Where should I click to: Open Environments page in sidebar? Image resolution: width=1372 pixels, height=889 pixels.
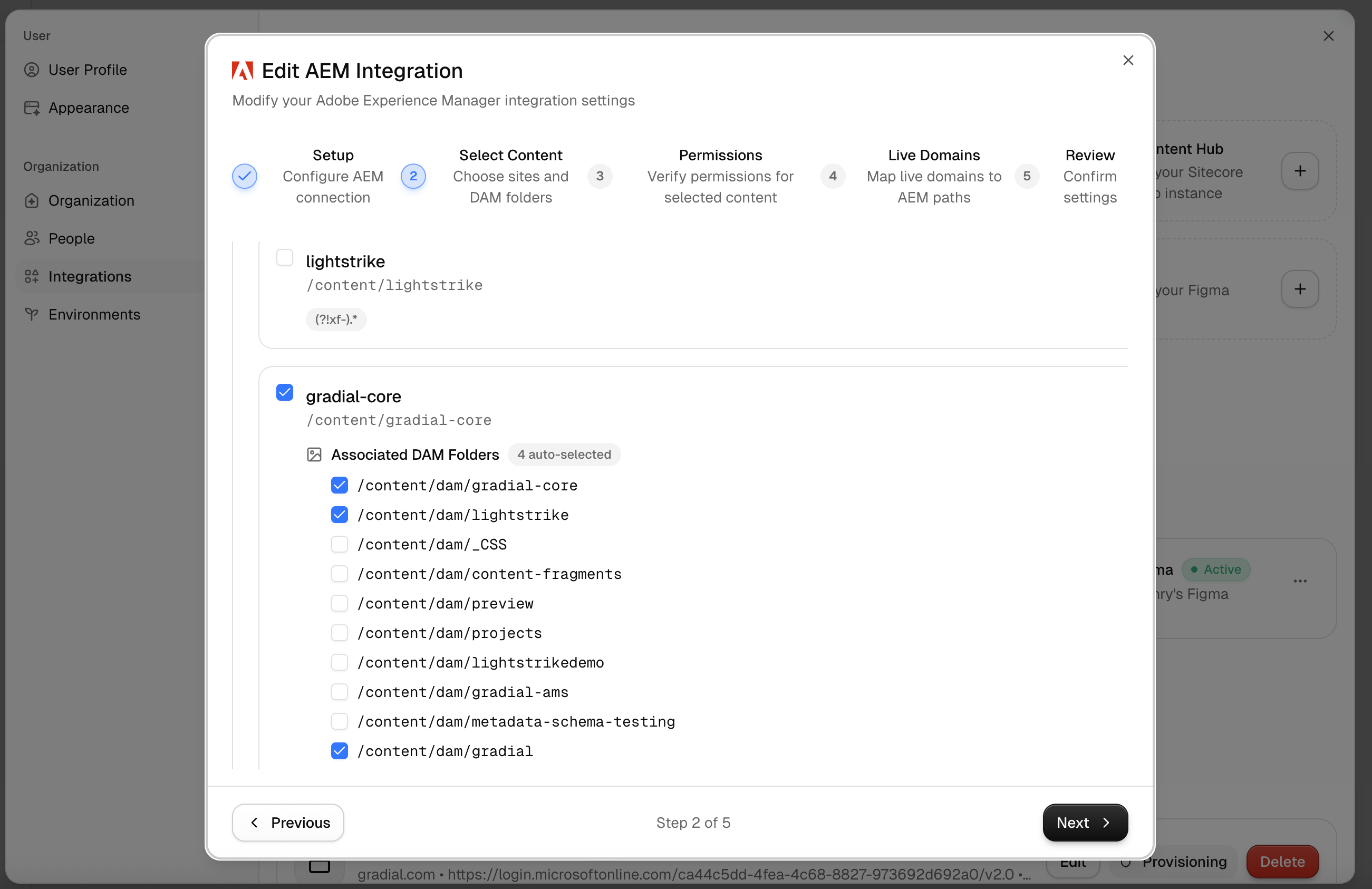[94, 314]
